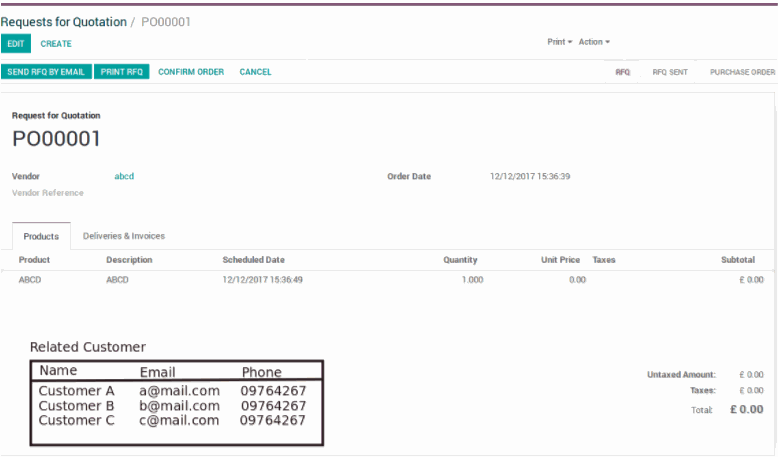
Task: Click scheduled date 12/12/2017 15:36:49
Action: (262, 280)
